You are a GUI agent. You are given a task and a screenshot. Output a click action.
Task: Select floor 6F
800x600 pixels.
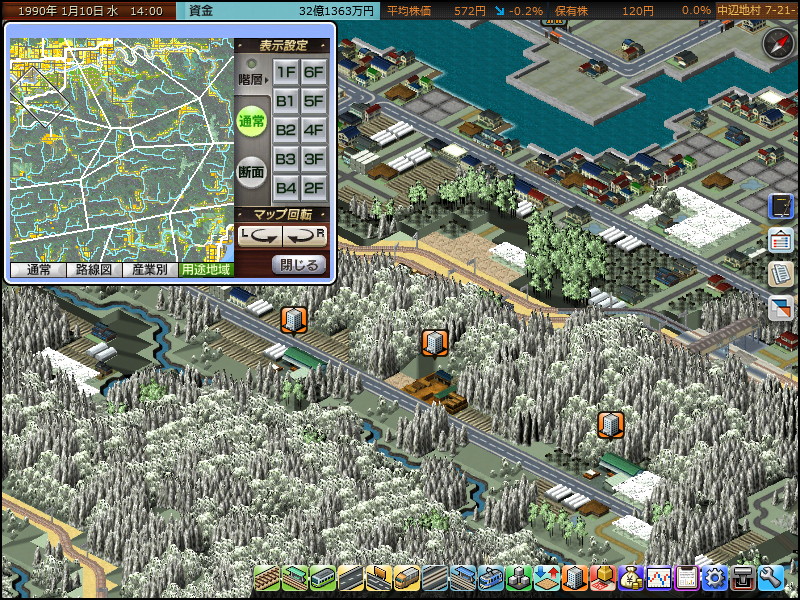(314, 72)
